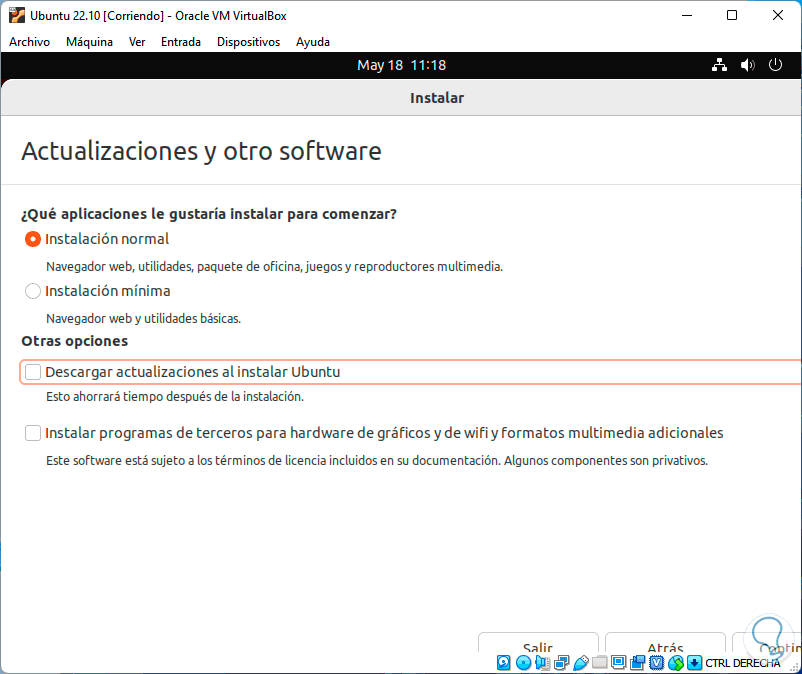
Task: Click the Otras opciones heading
Action: pos(75,341)
